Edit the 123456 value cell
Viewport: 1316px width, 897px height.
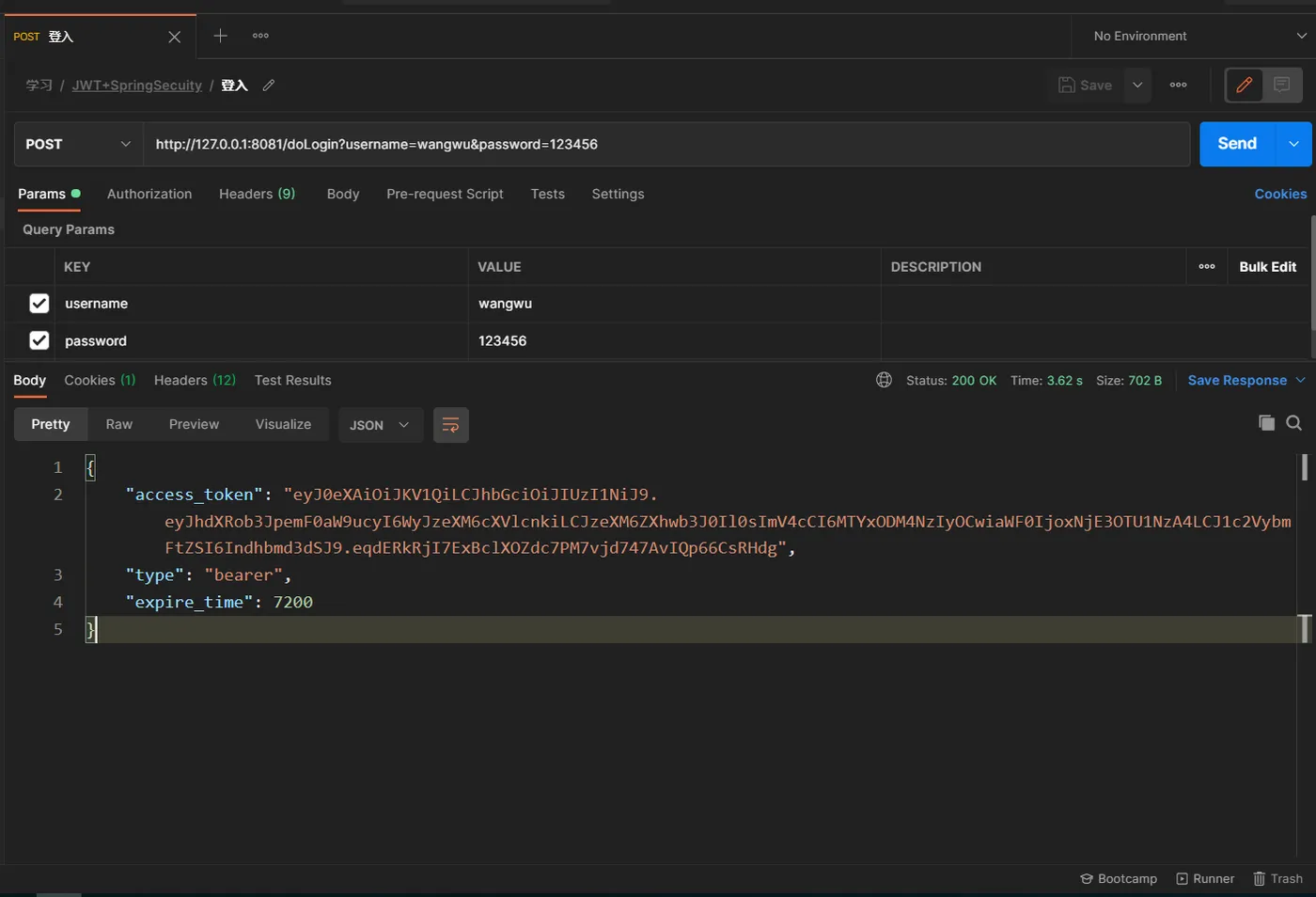(x=674, y=340)
